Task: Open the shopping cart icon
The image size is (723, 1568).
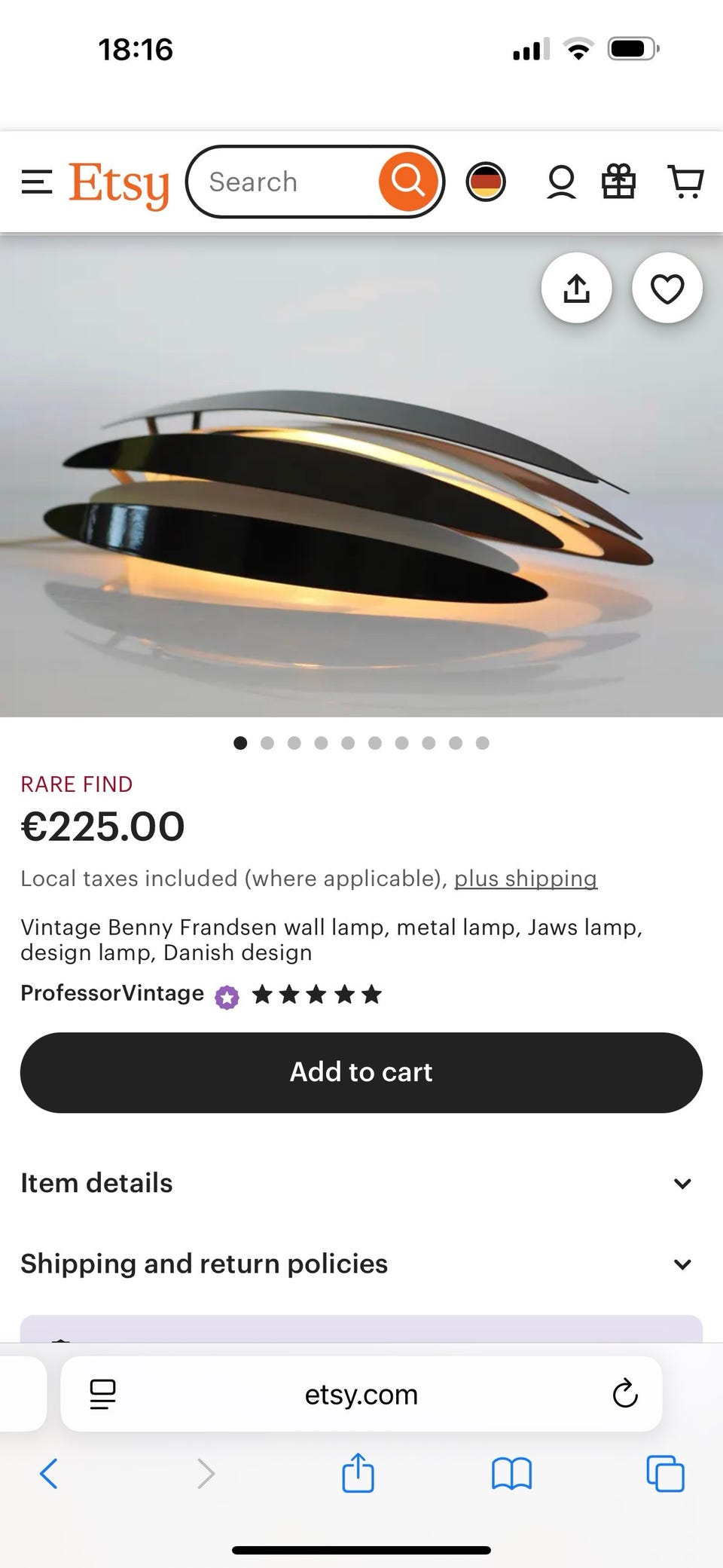Action: 685,182
